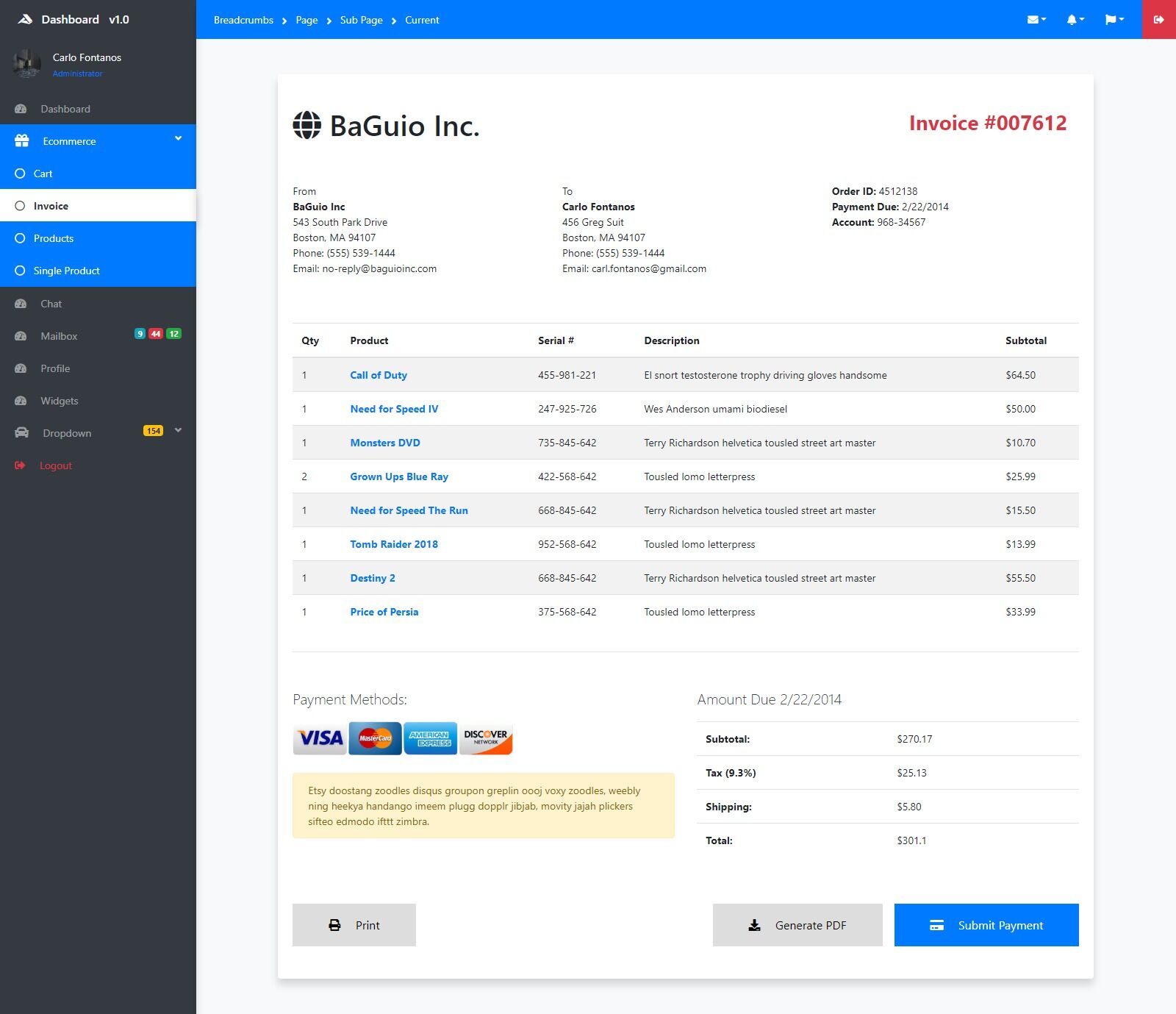Click the Visa card icon
This screenshot has height=1014, width=1176.
click(320, 738)
